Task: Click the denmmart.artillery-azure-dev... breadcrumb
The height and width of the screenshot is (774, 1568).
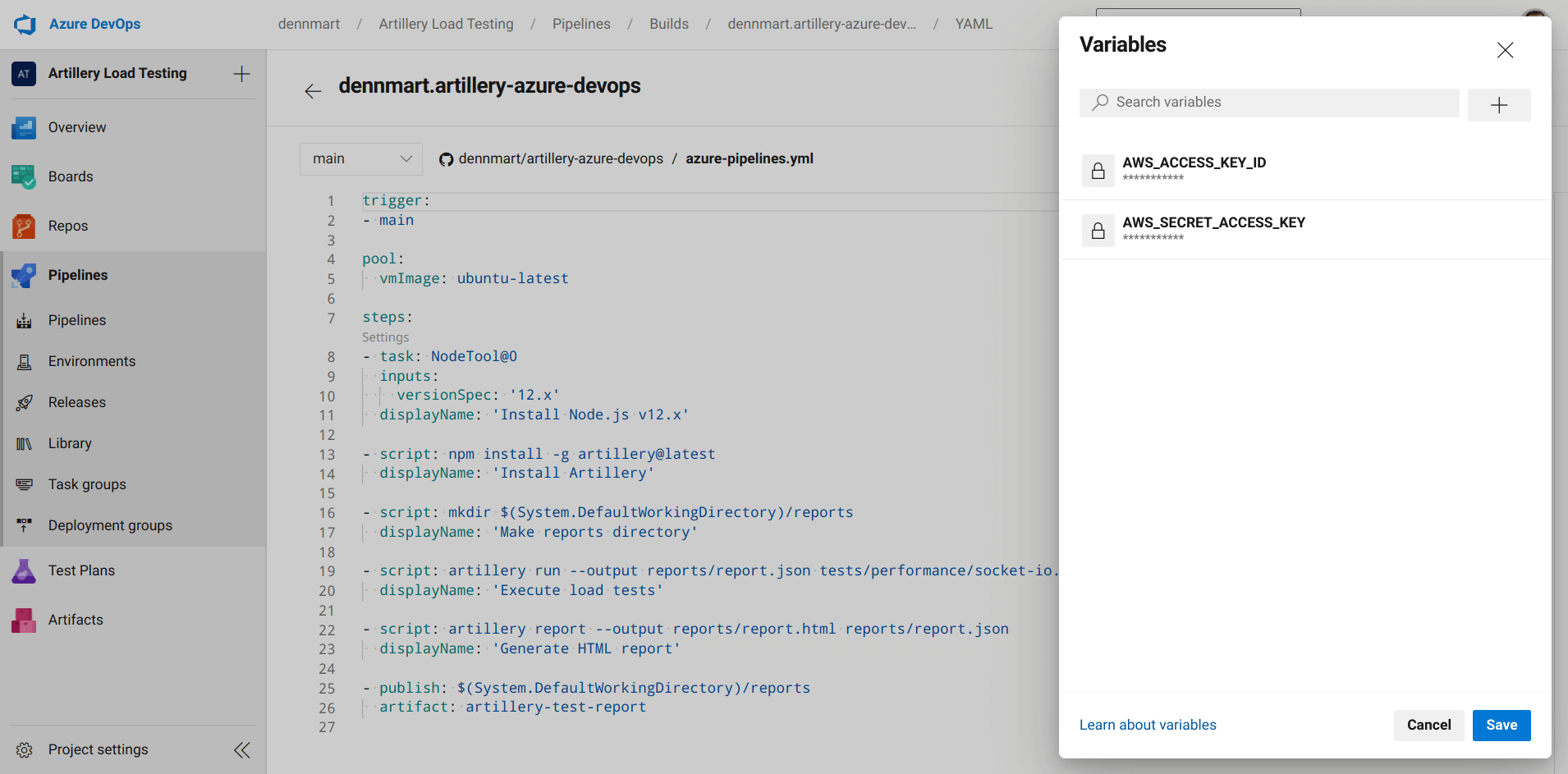Action: click(822, 25)
